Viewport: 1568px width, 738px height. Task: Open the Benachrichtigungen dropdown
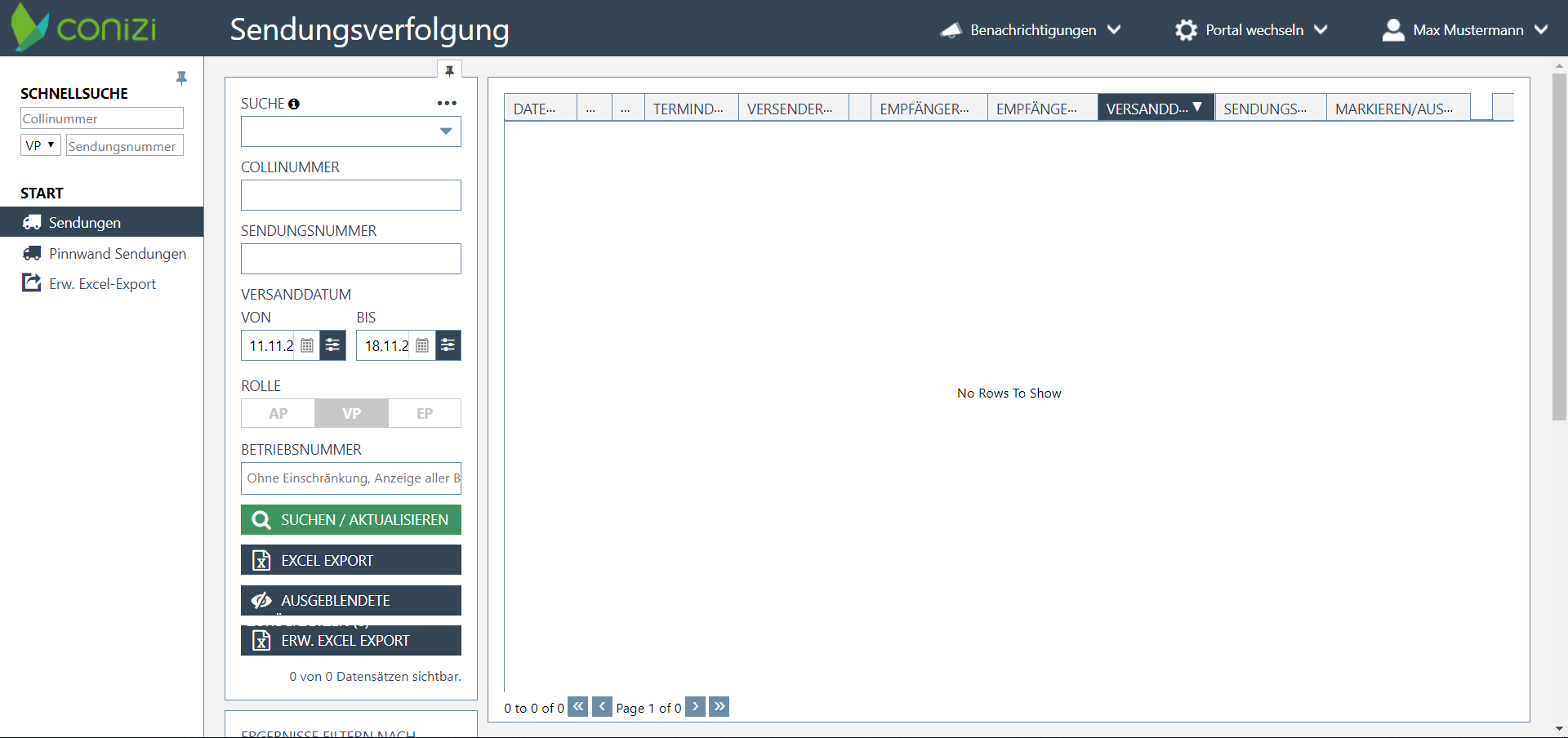click(x=1031, y=30)
